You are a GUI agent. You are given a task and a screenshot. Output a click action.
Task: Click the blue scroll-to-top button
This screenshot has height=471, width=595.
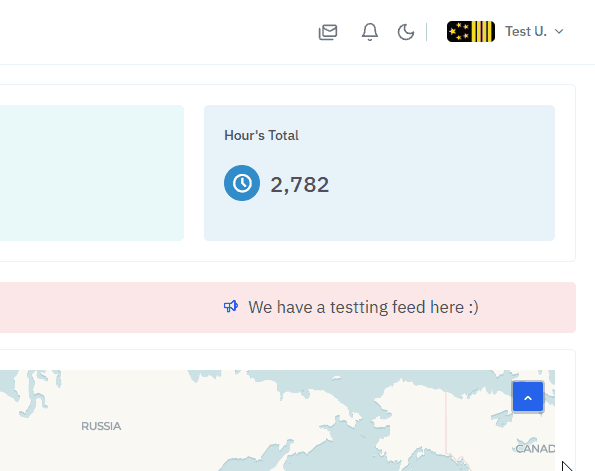(528, 397)
